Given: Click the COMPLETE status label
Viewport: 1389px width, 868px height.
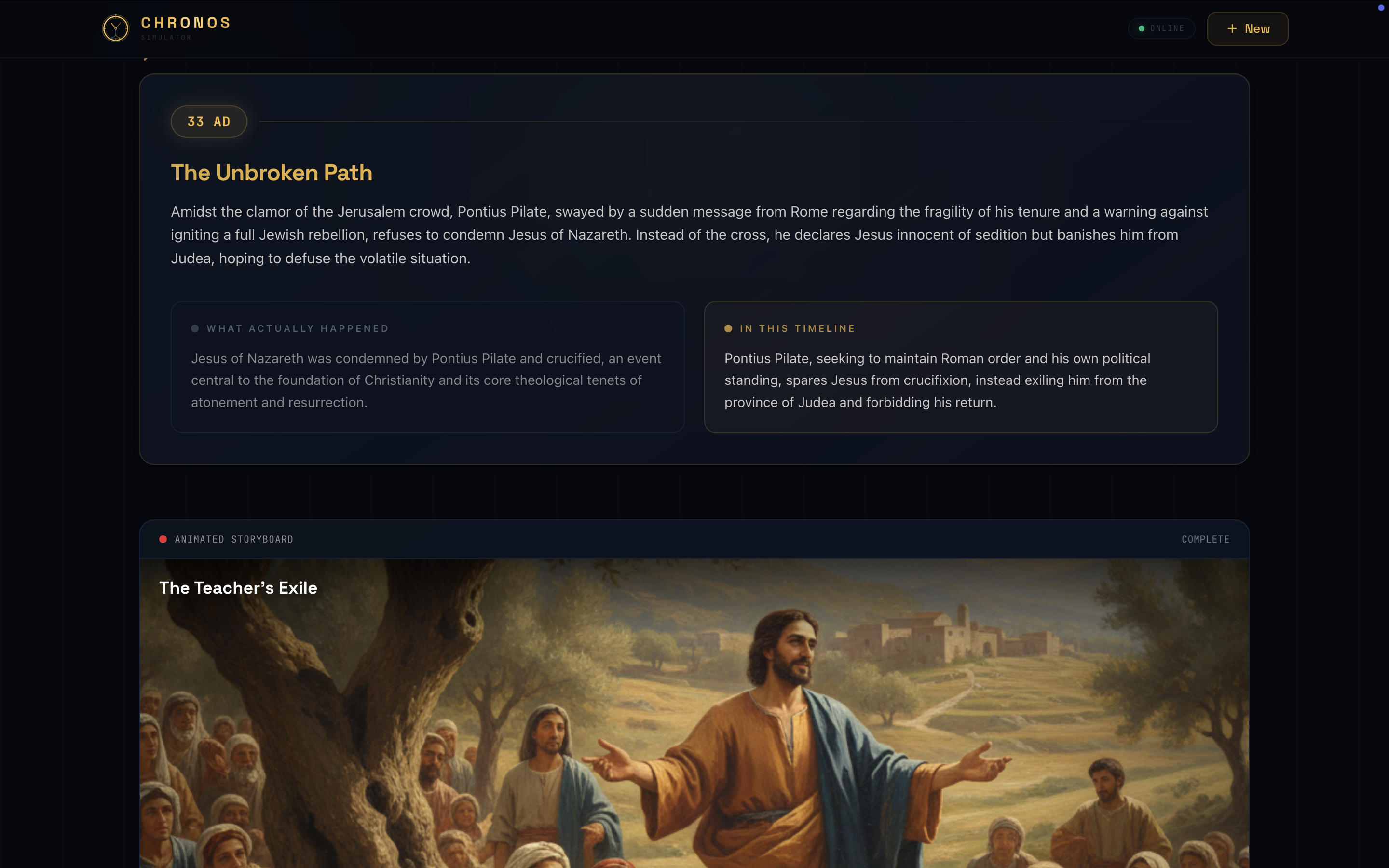Looking at the screenshot, I should click(1205, 539).
